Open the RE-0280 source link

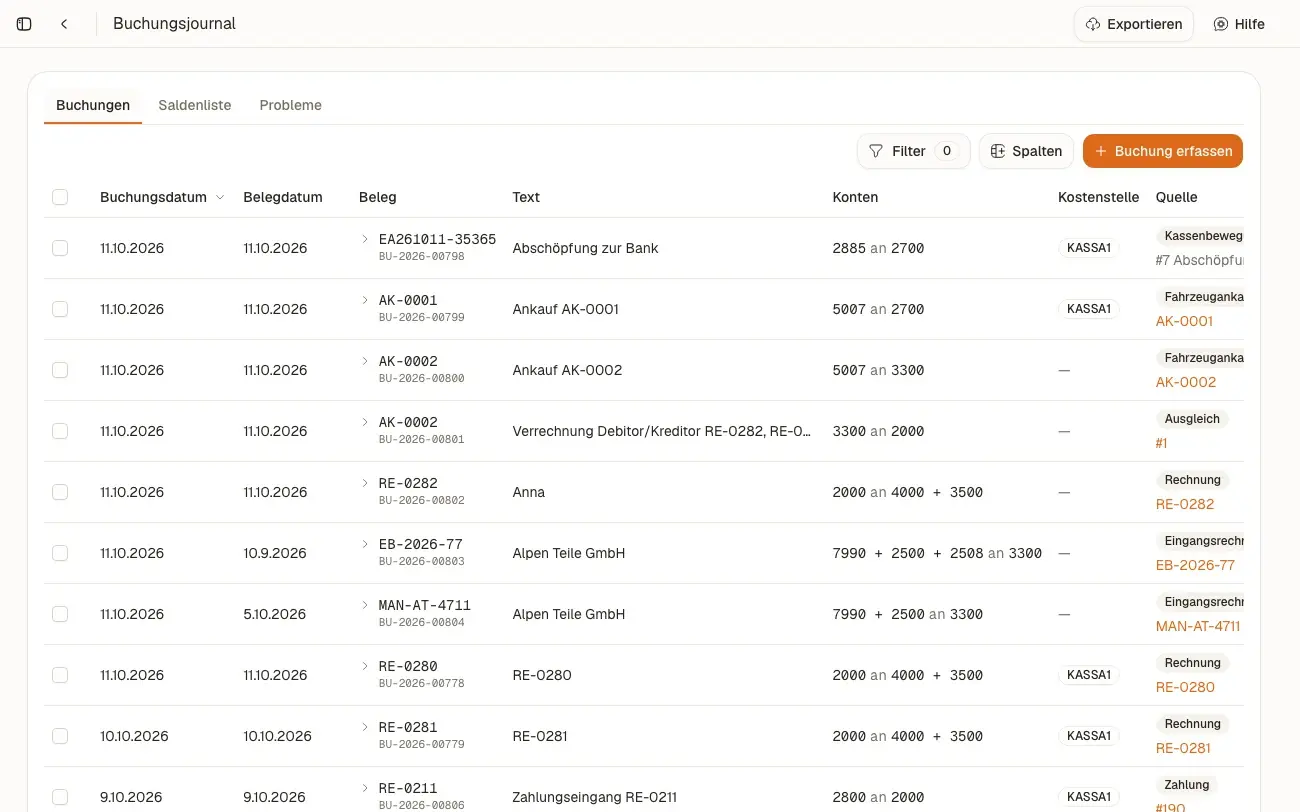click(1185, 687)
